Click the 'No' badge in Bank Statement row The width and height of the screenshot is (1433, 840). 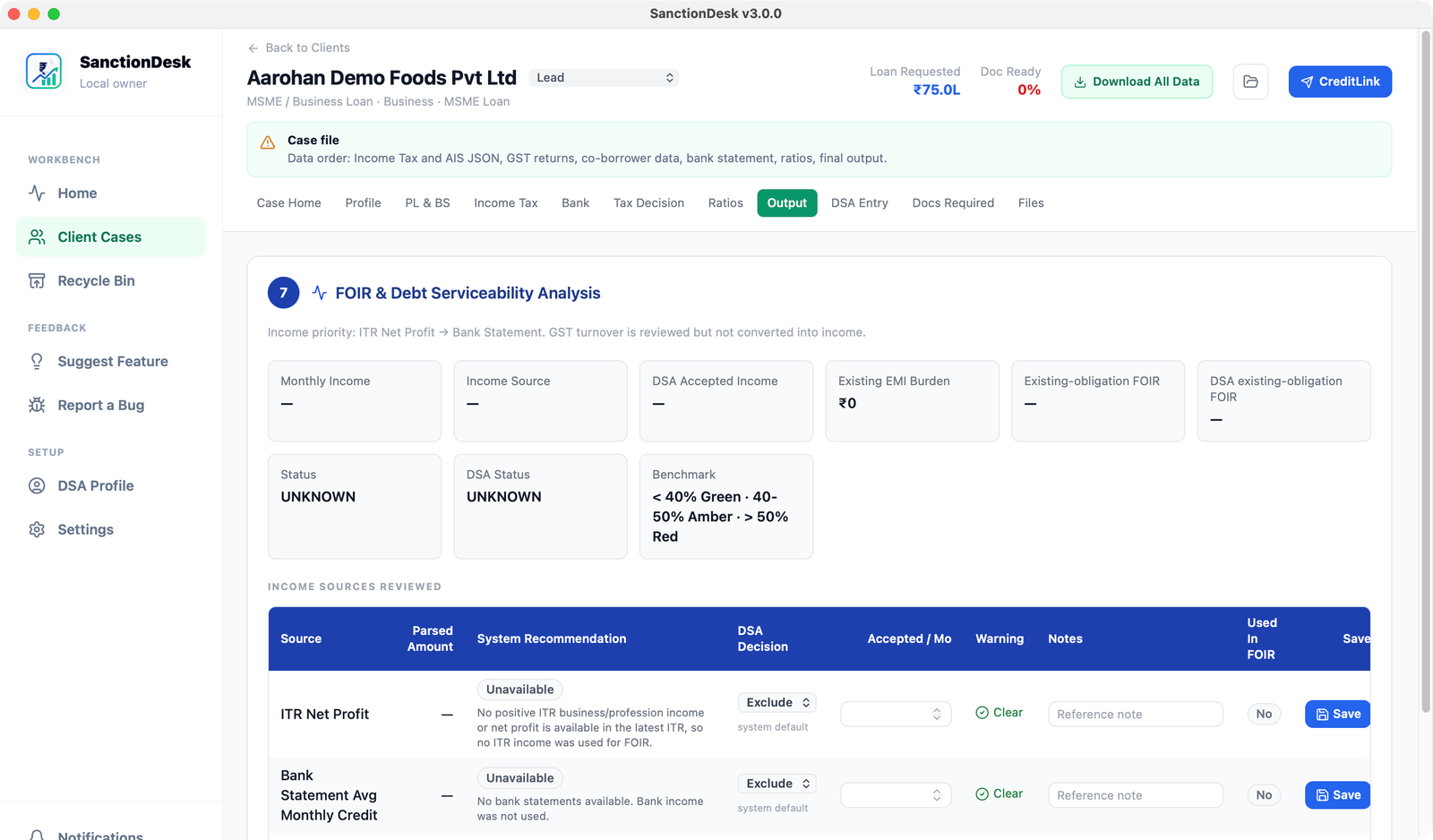click(x=1264, y=794)
